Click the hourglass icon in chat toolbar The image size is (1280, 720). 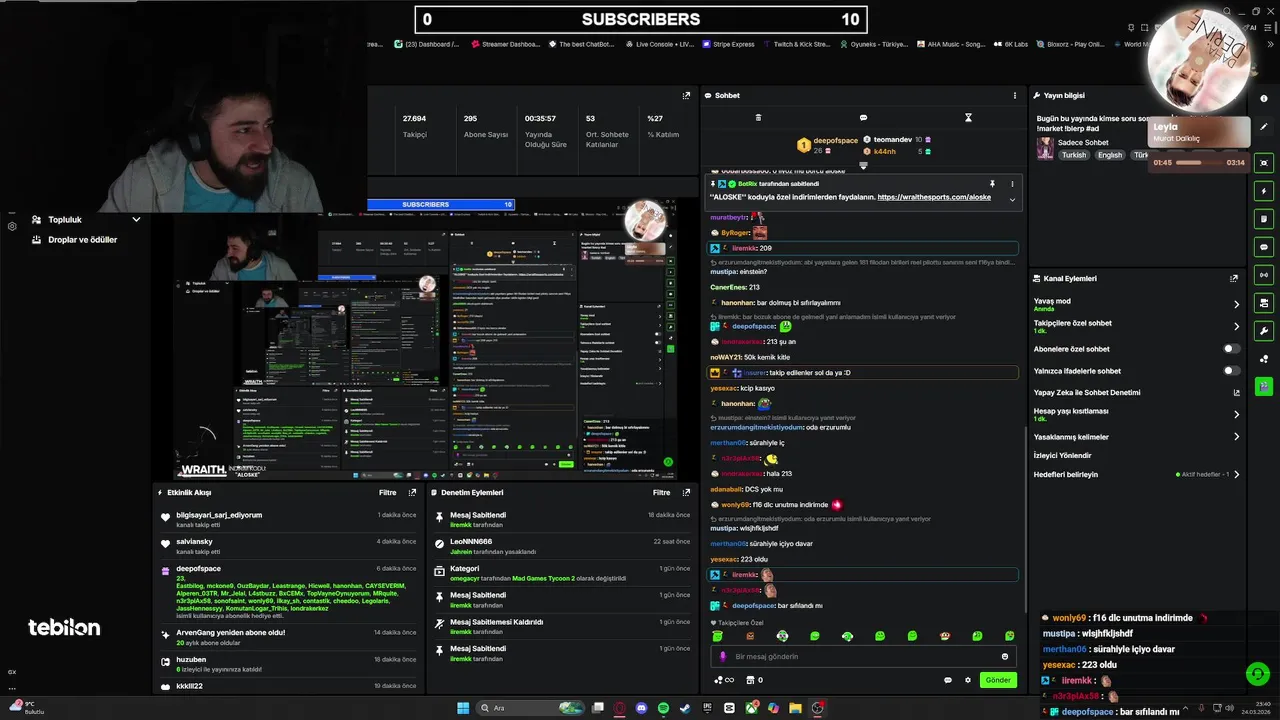pos(968,118)
